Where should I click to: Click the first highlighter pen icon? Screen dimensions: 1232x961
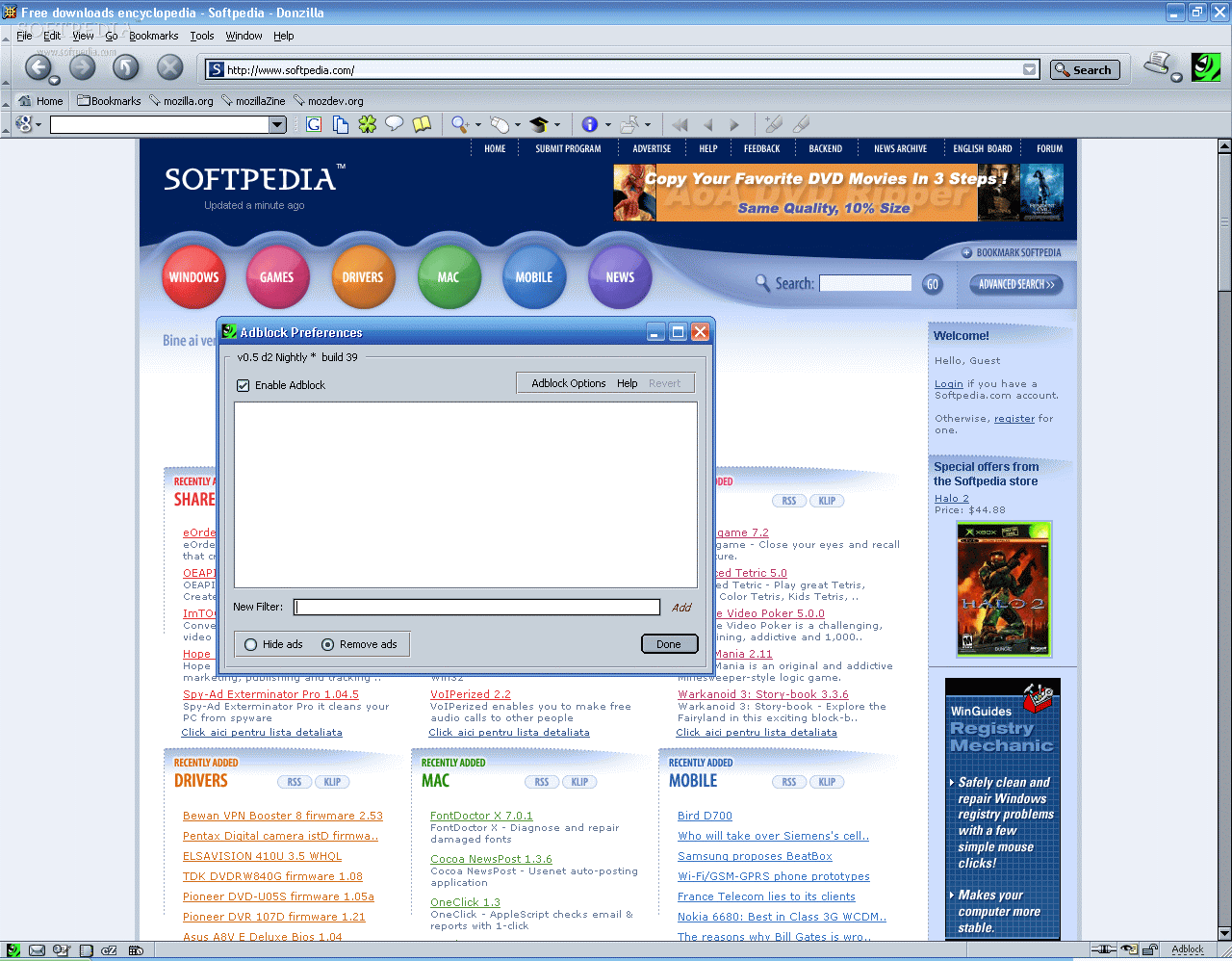click(773, 124)
